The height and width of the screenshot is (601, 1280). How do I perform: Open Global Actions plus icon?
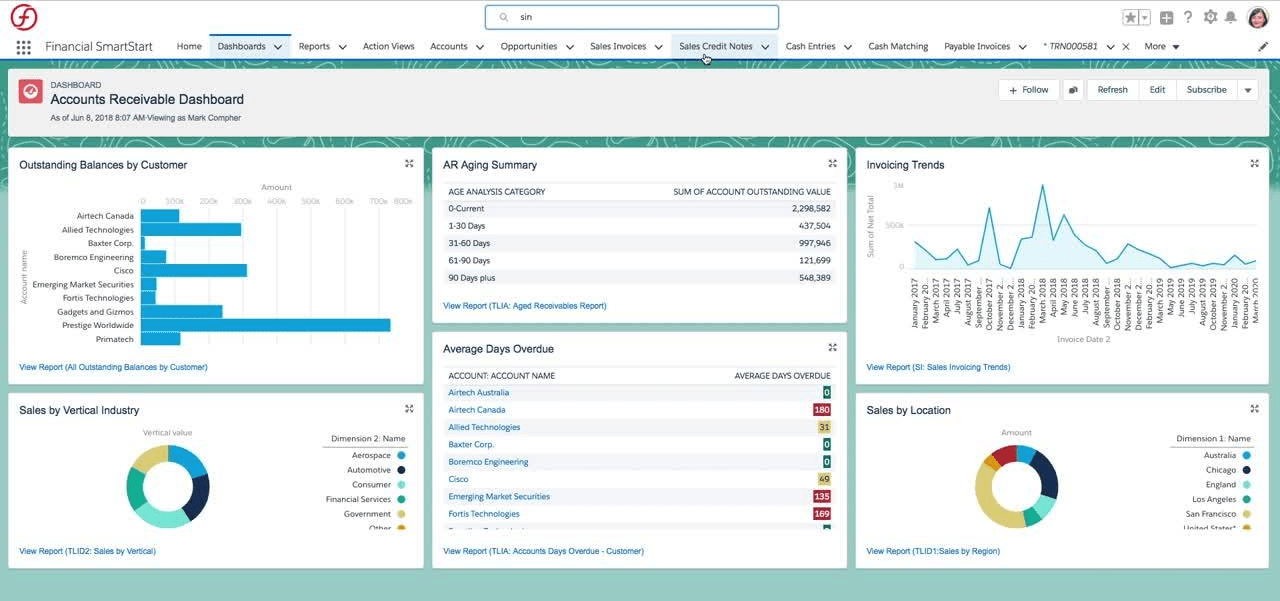point(1166,17)
